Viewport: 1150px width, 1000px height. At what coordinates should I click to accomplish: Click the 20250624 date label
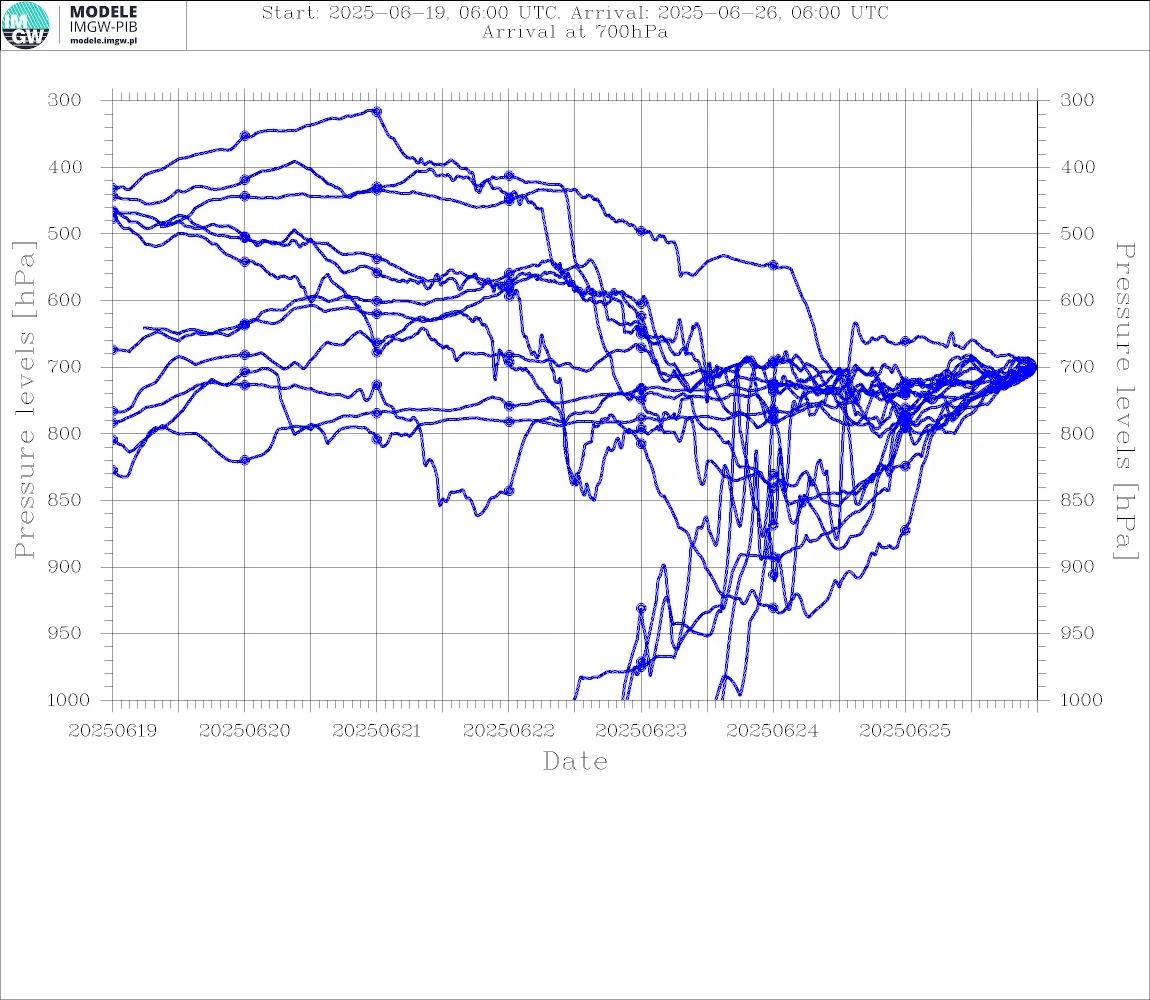click(773, 731)
